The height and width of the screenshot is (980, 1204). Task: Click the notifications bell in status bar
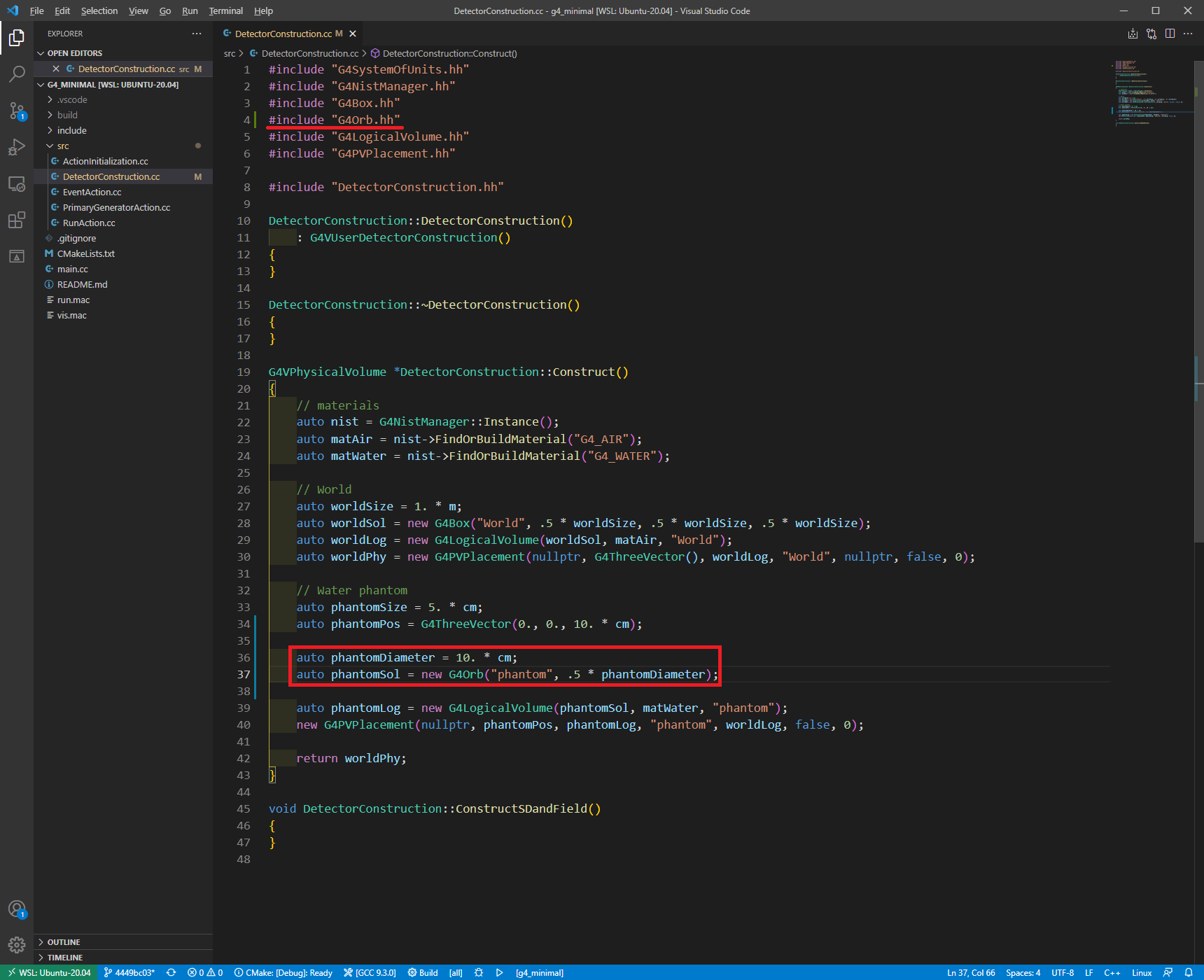click(x=1189, y=972)
